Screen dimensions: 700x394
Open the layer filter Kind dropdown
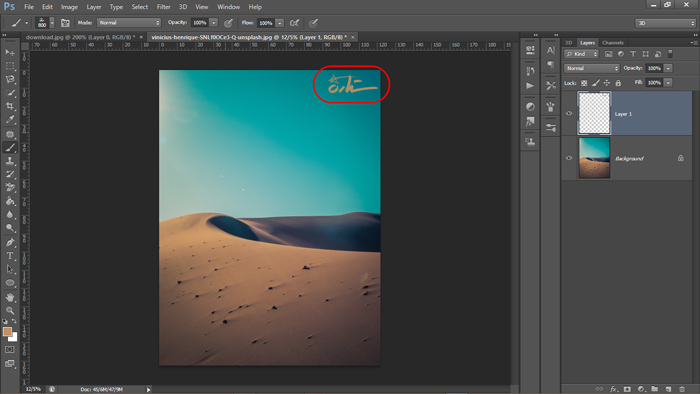(581, 54)
